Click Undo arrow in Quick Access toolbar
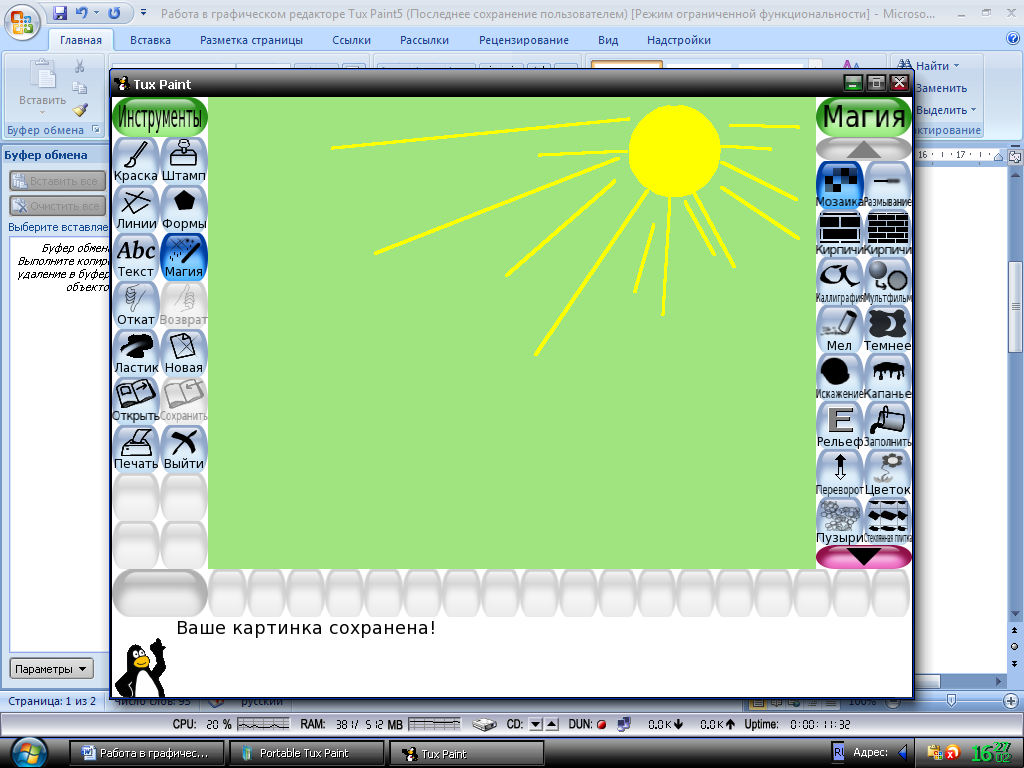1024x768 pixels. tap(82, 12)
